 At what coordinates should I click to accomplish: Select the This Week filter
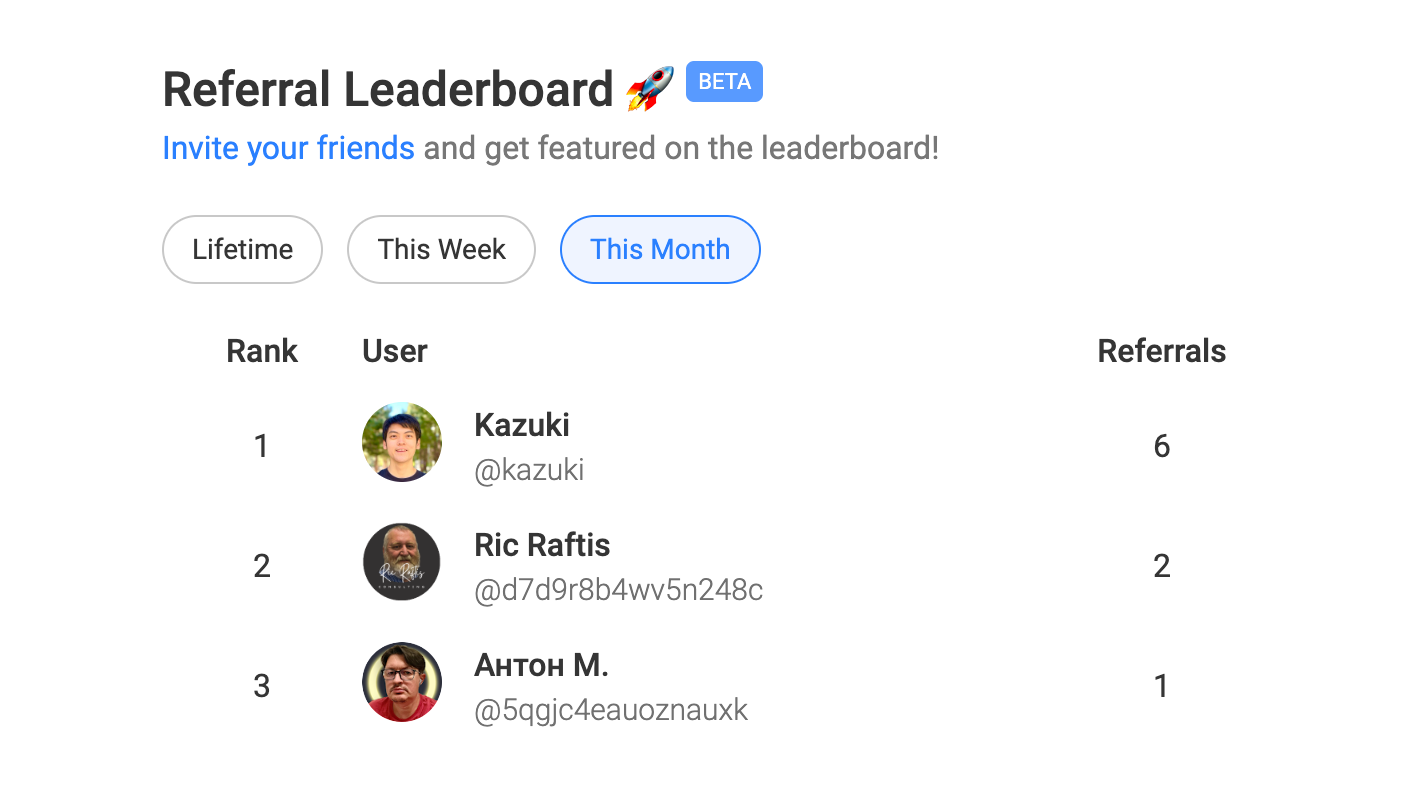tap(441, 249)
